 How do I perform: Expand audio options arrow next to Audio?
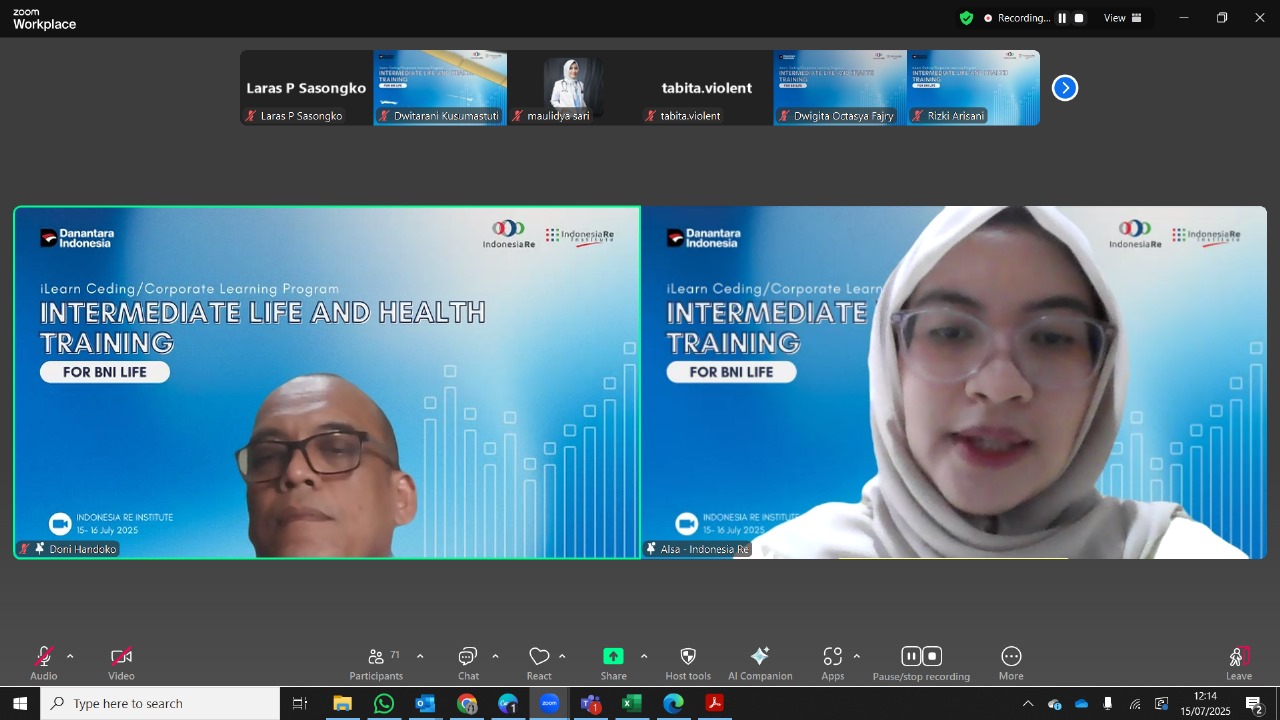click(x=70, y=656)
